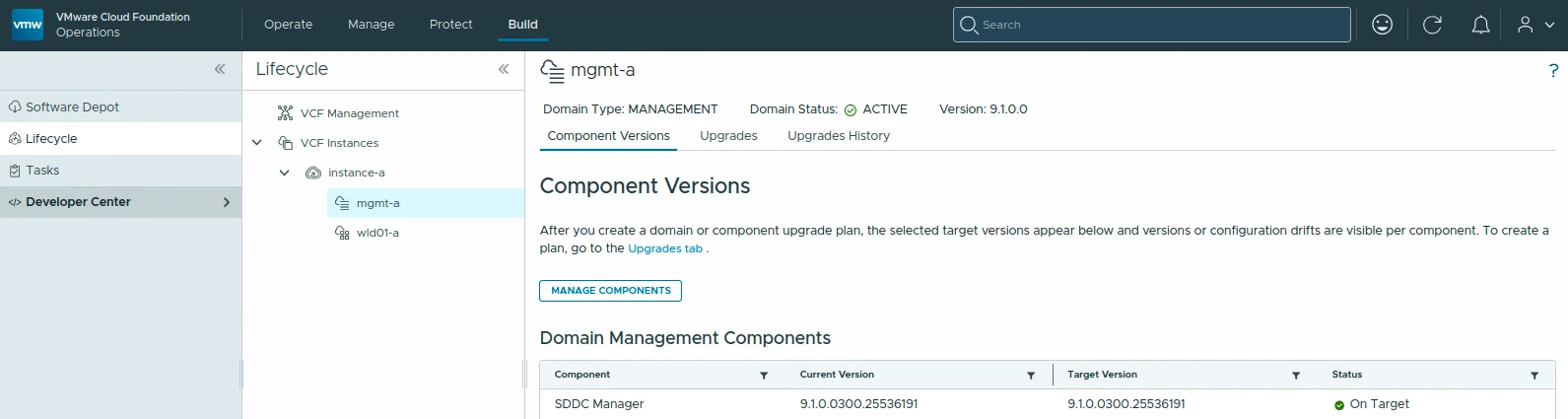Viewport: 1568px width, 419px height.
Task: Filter the Status column
Action: click(1534, 376)
